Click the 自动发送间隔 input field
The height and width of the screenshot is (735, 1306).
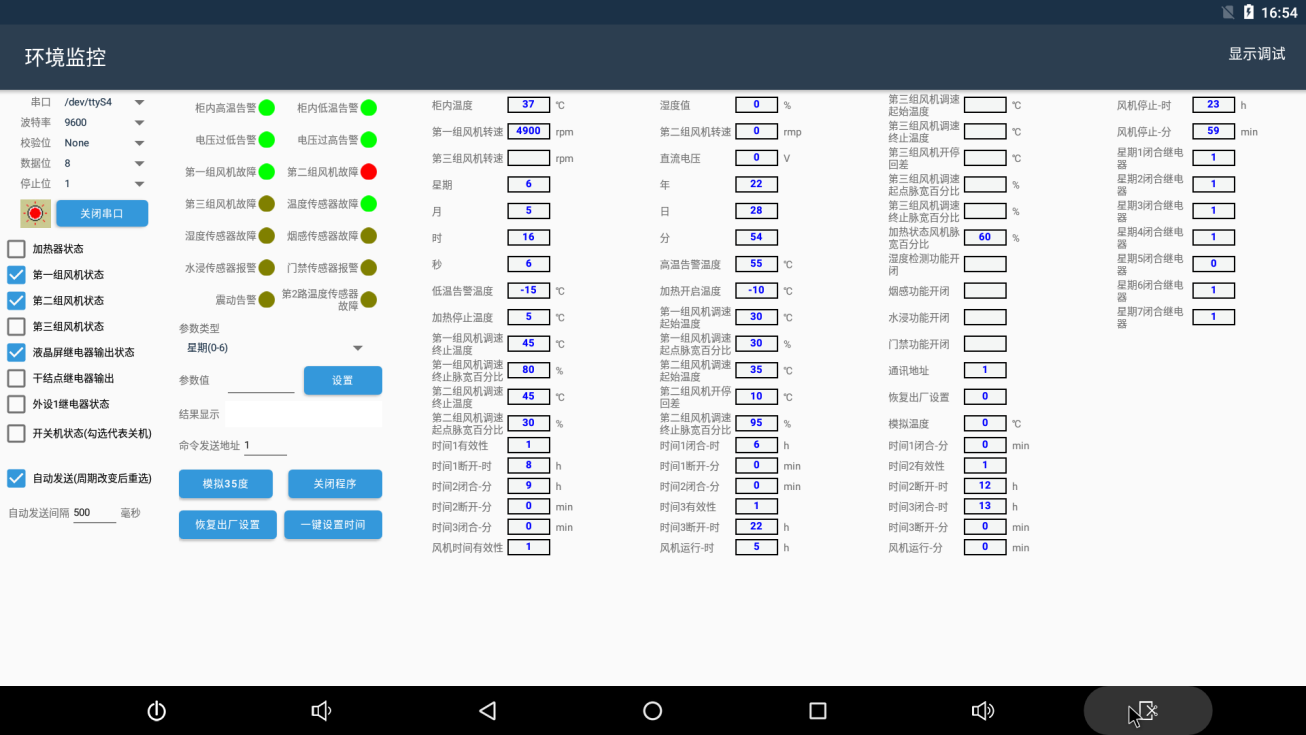click(94, 513)
